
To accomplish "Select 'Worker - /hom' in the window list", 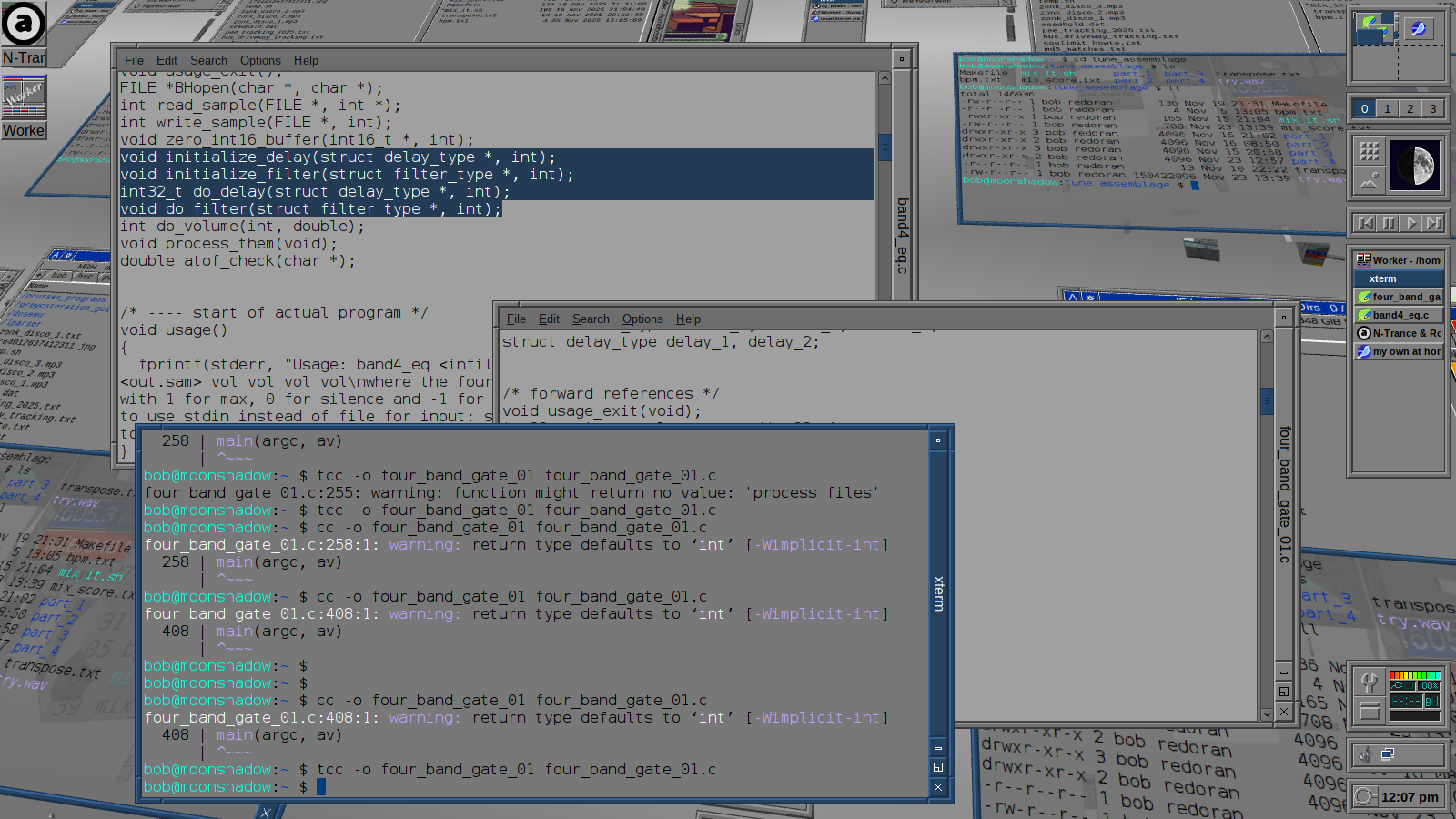I will pyautogui.click(x=1399, y=260).
